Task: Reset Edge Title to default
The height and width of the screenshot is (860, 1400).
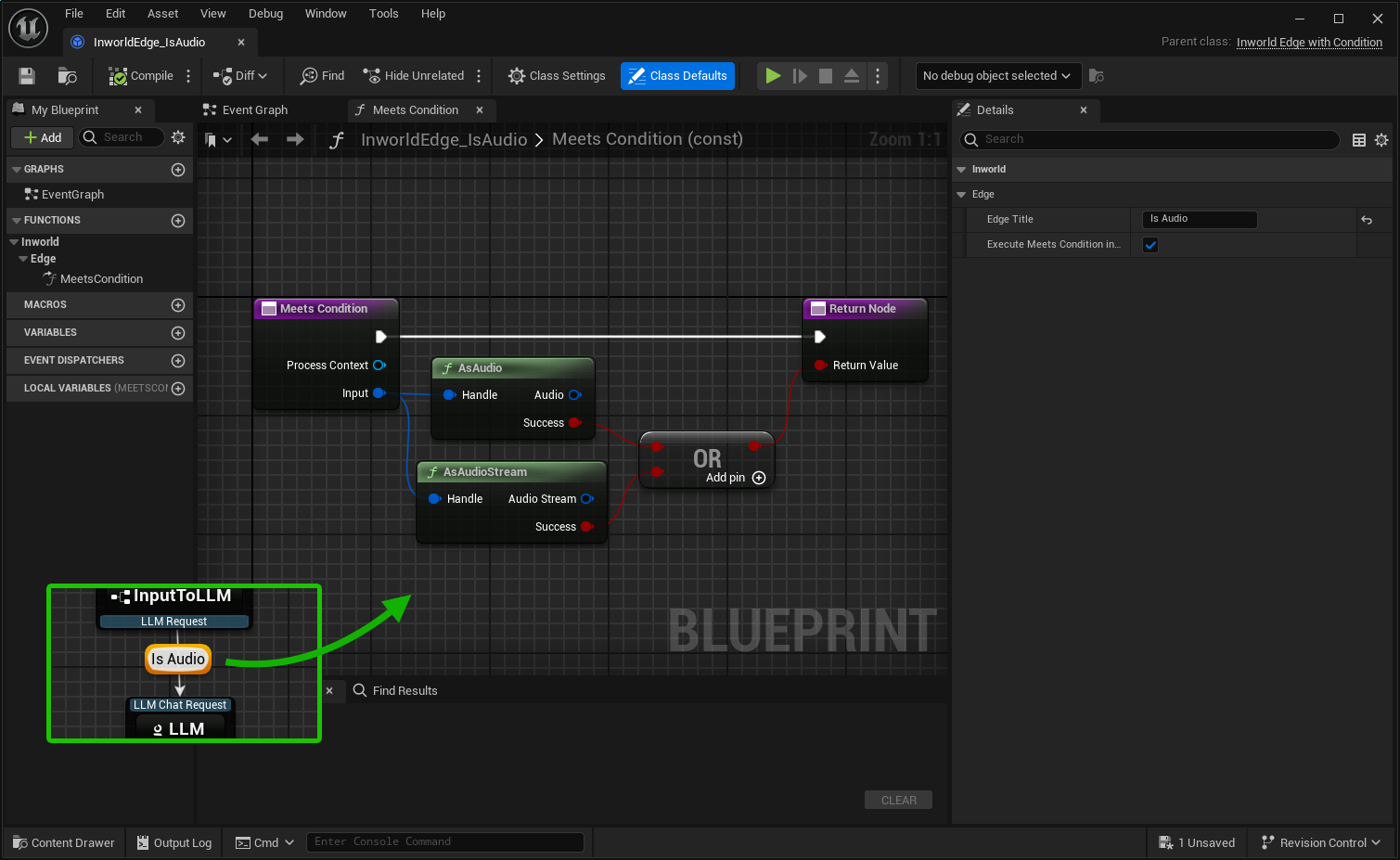Action: click(x=1367, y=220)
